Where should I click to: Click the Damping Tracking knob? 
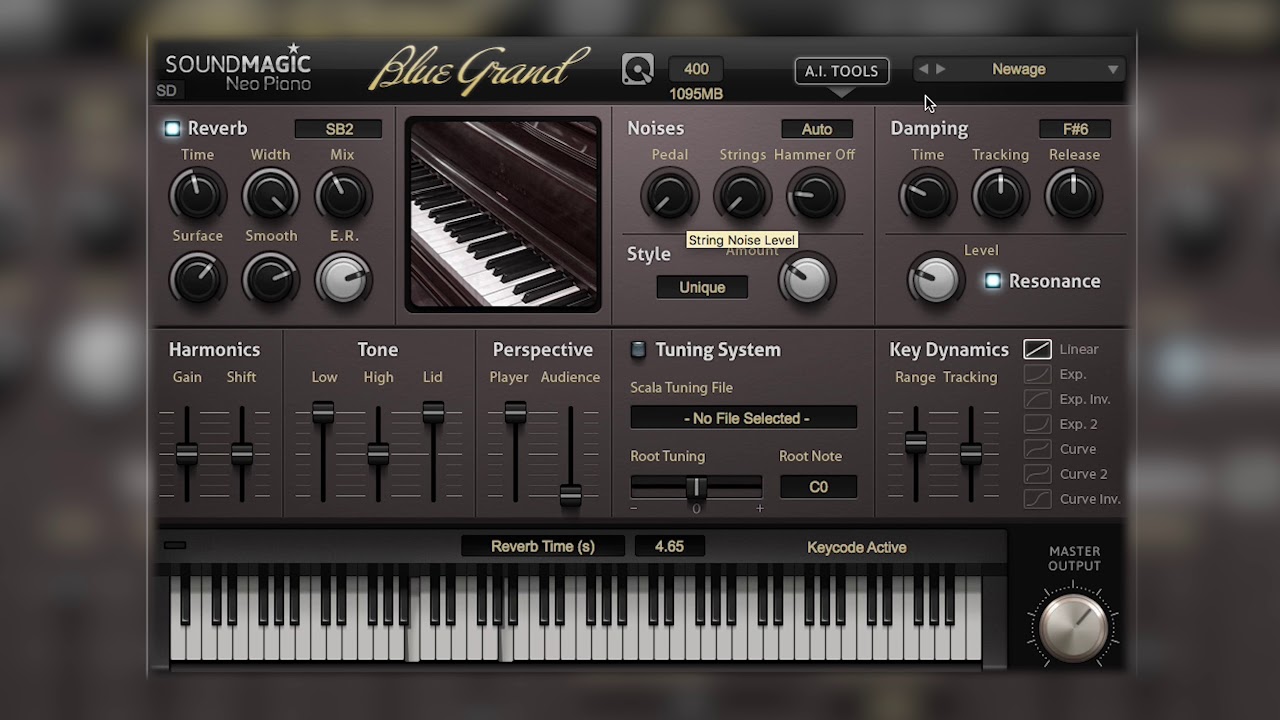(x=1000, y=194)
